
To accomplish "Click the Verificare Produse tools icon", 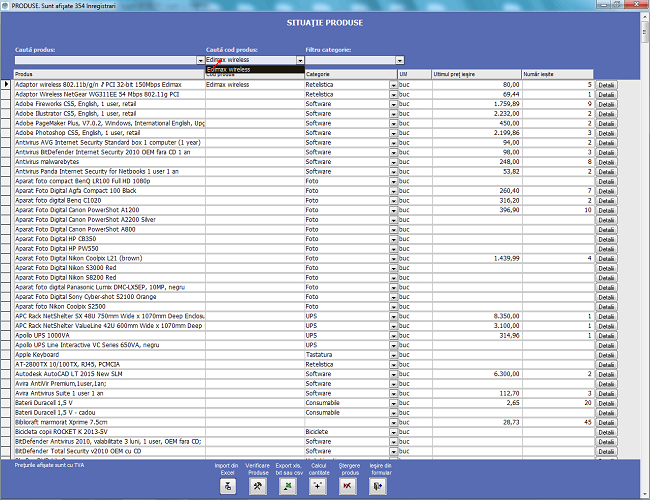I will (258, 486).
